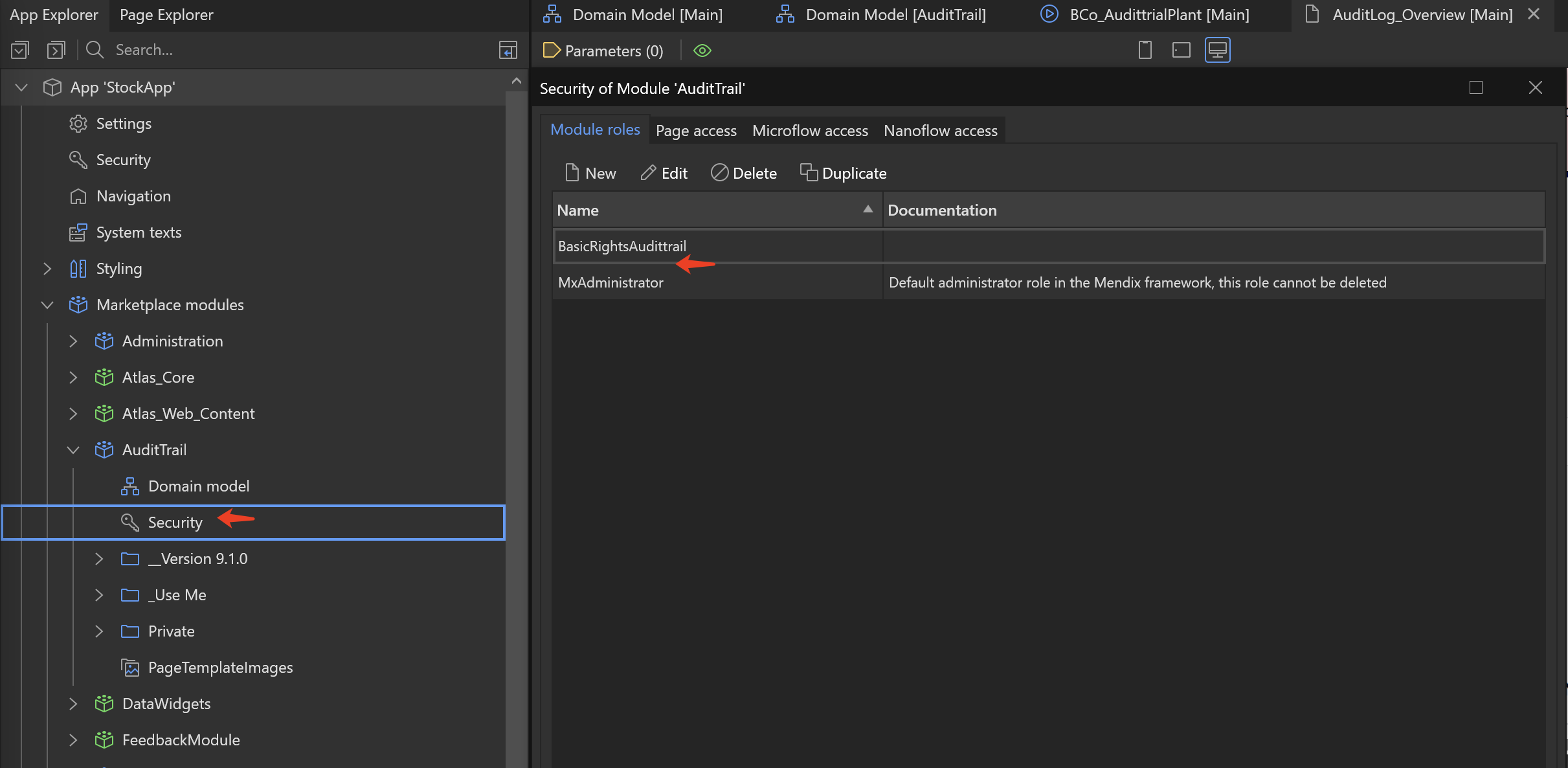Click the Documentation column header

1214,210
